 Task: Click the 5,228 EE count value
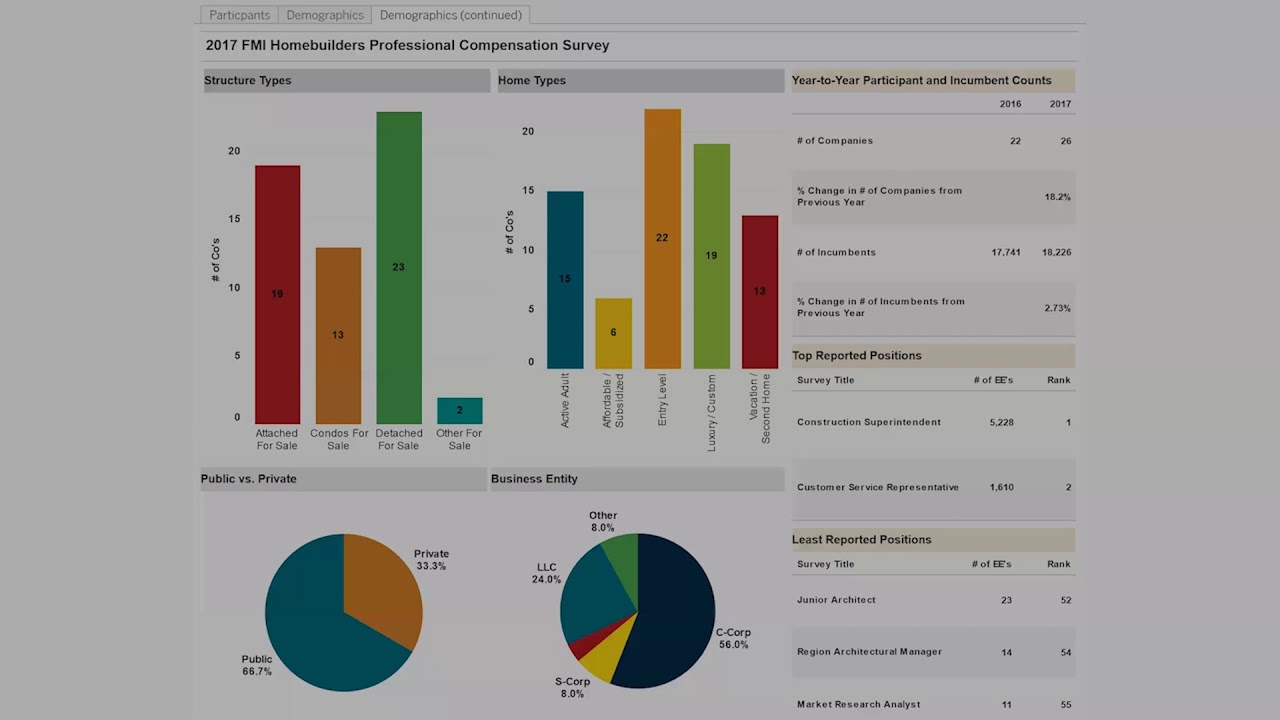coord(1001,422)
